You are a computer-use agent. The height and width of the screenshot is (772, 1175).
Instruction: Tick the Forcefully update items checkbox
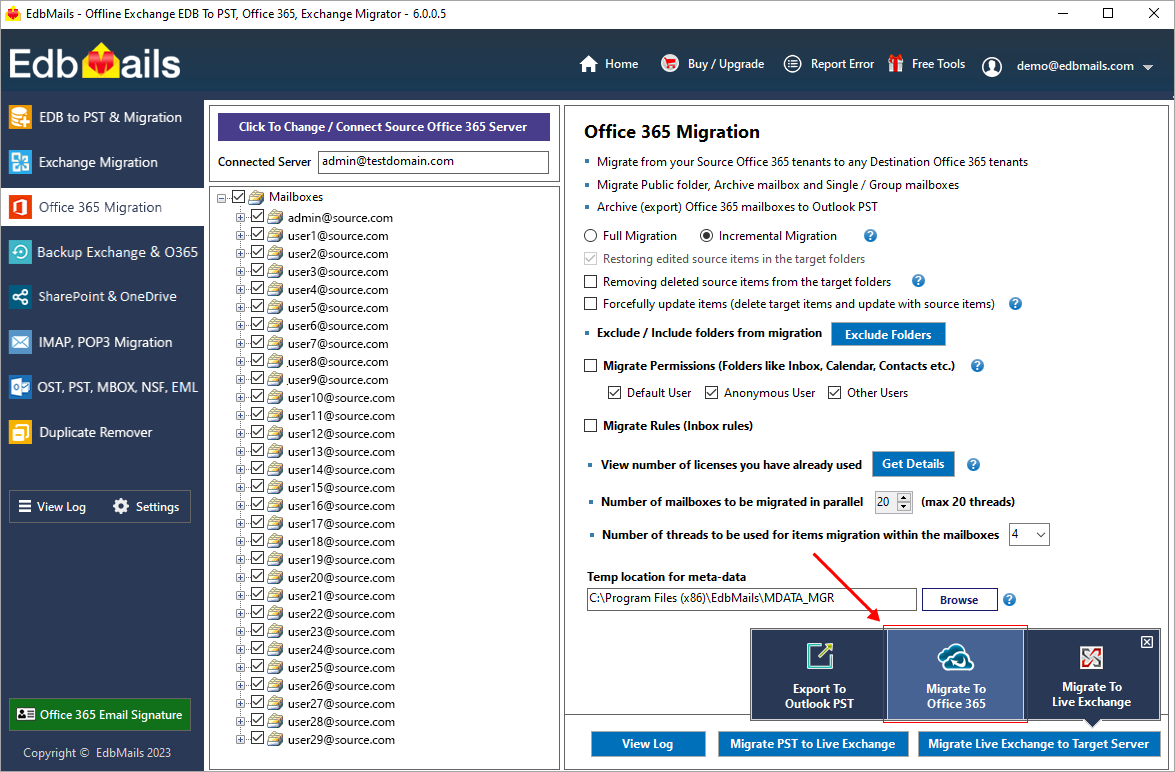590,304
